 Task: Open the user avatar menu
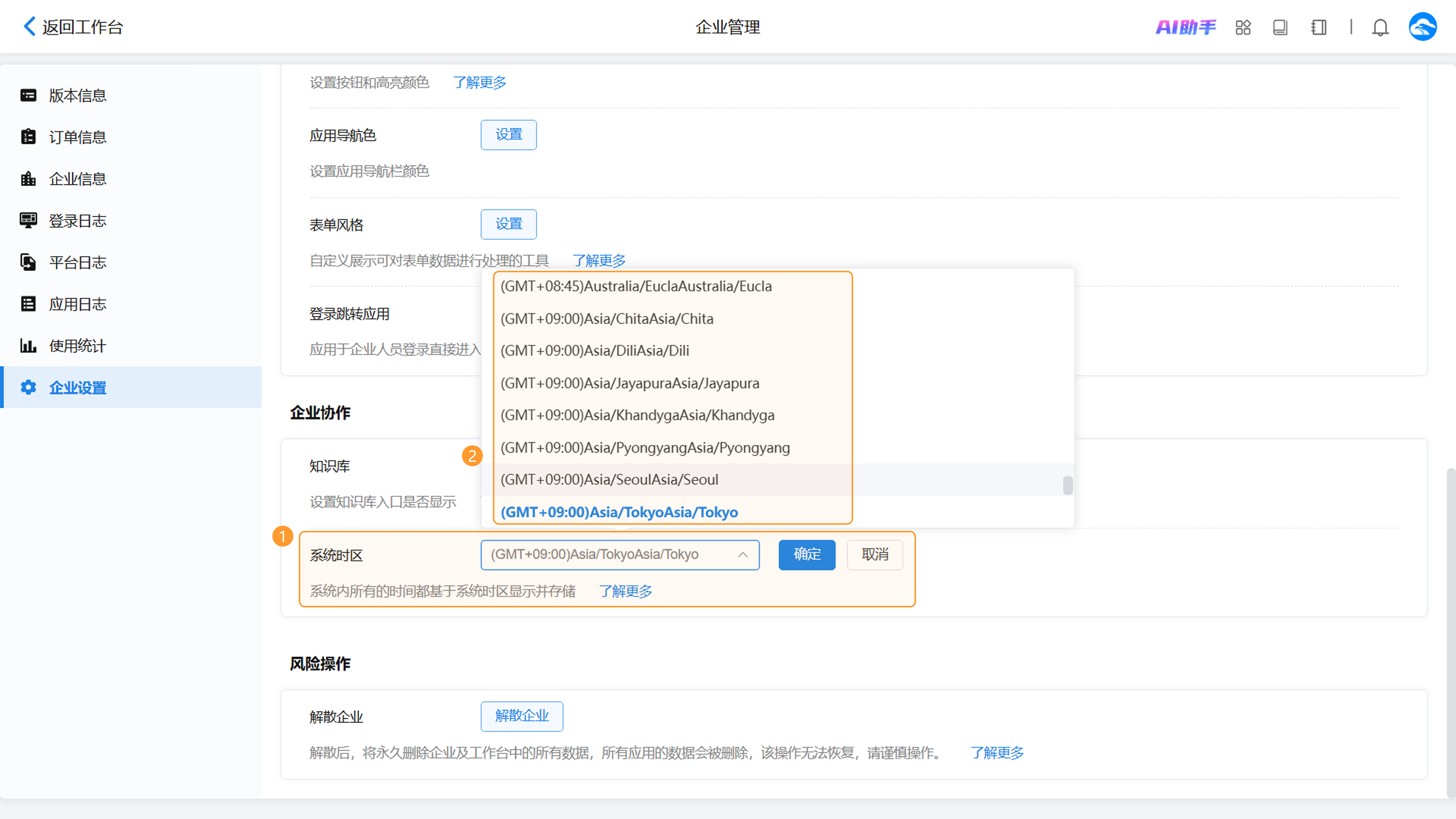click(x=1422, y=27)
